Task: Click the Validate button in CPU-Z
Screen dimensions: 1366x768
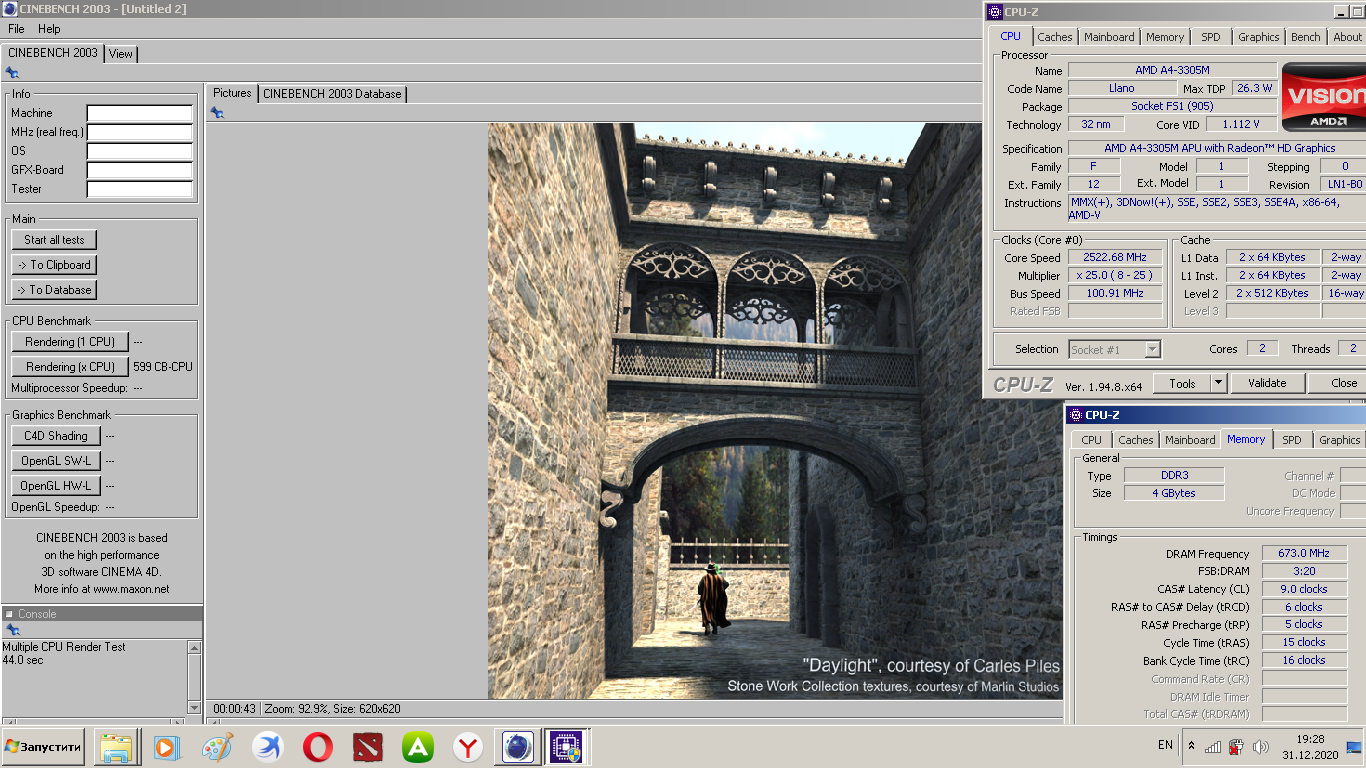Action: [x=1267, y=383]
